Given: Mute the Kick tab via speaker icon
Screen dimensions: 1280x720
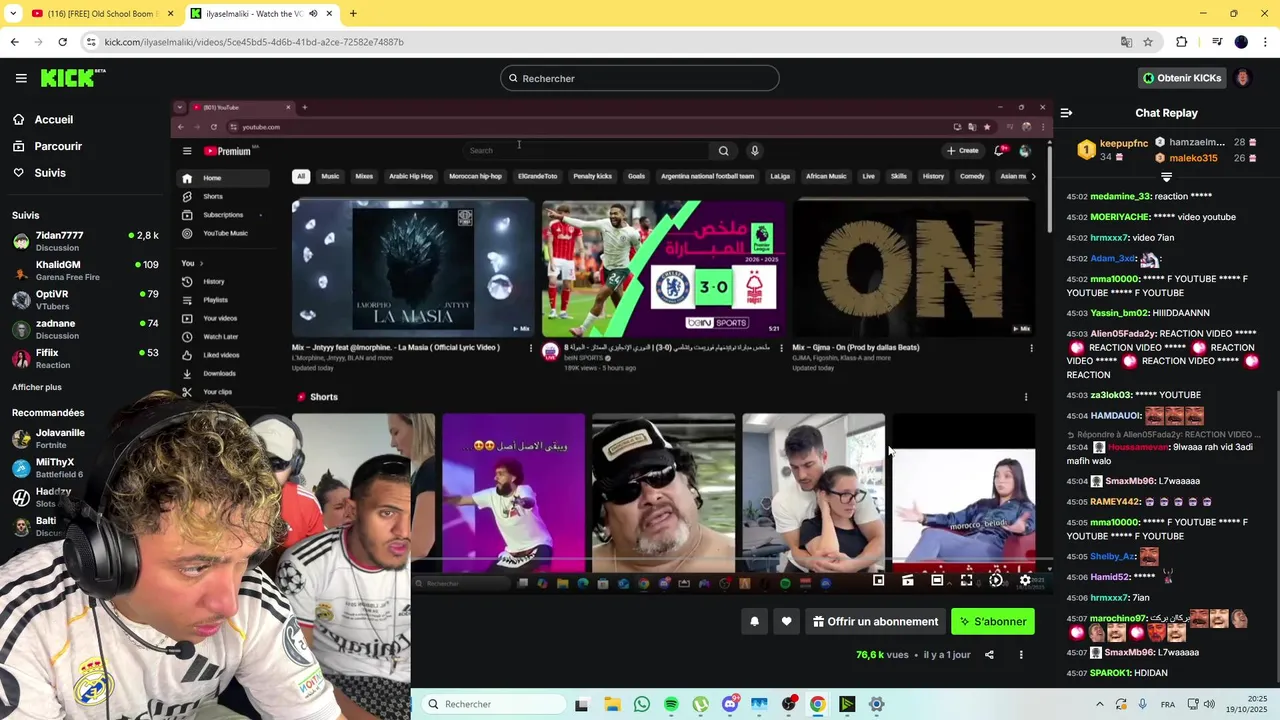Looking at the screenshot, I should (x=314, y=14).
